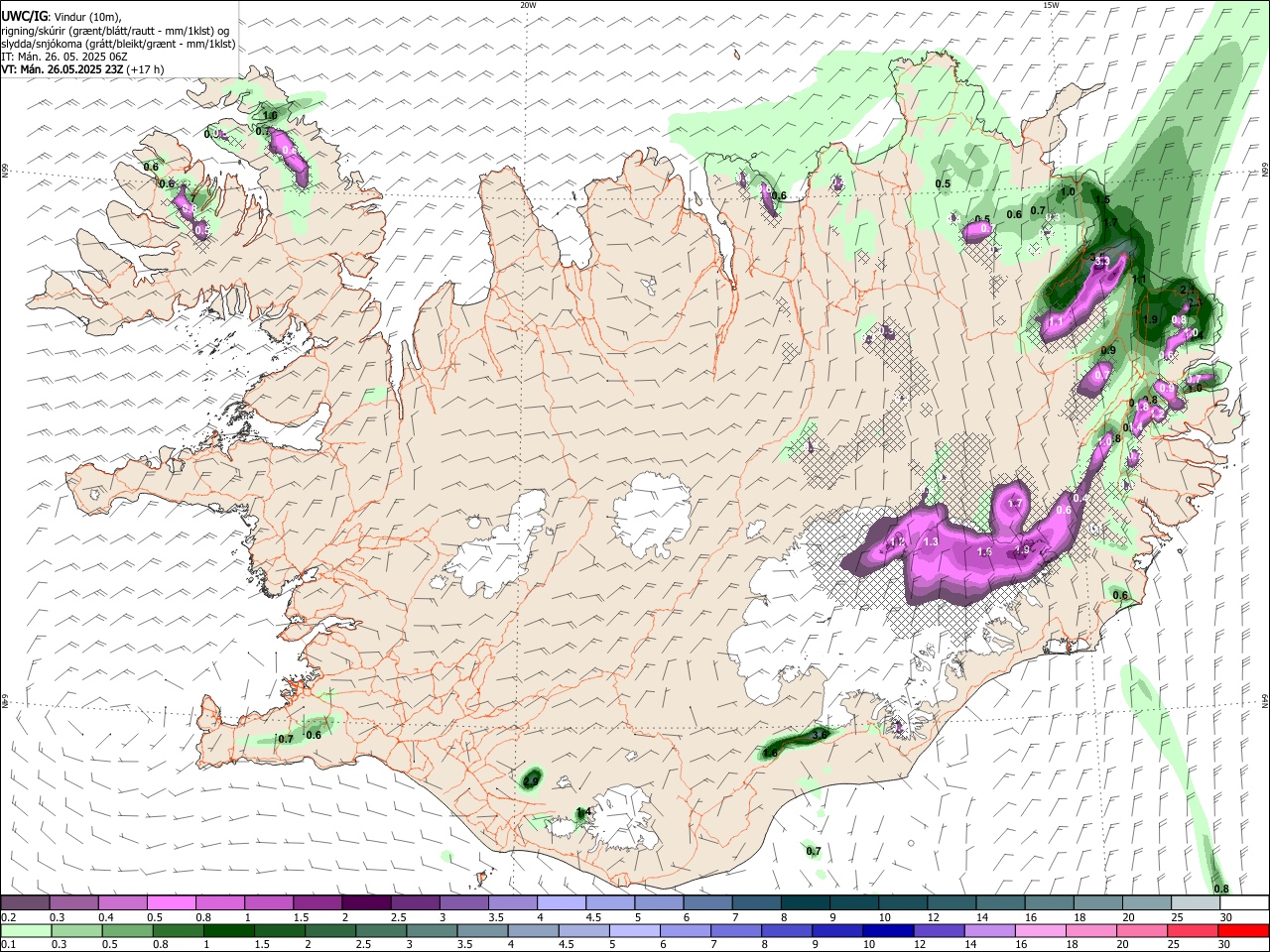Click the 1.4 precipitation value near southern glacier
This screenshot has height=952, width=1270.
[x=583, y=812]
